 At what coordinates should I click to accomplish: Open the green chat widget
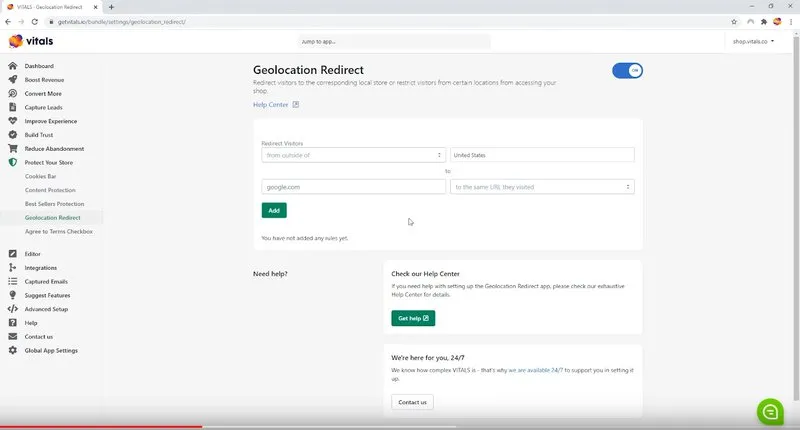[x=770, y=411]
